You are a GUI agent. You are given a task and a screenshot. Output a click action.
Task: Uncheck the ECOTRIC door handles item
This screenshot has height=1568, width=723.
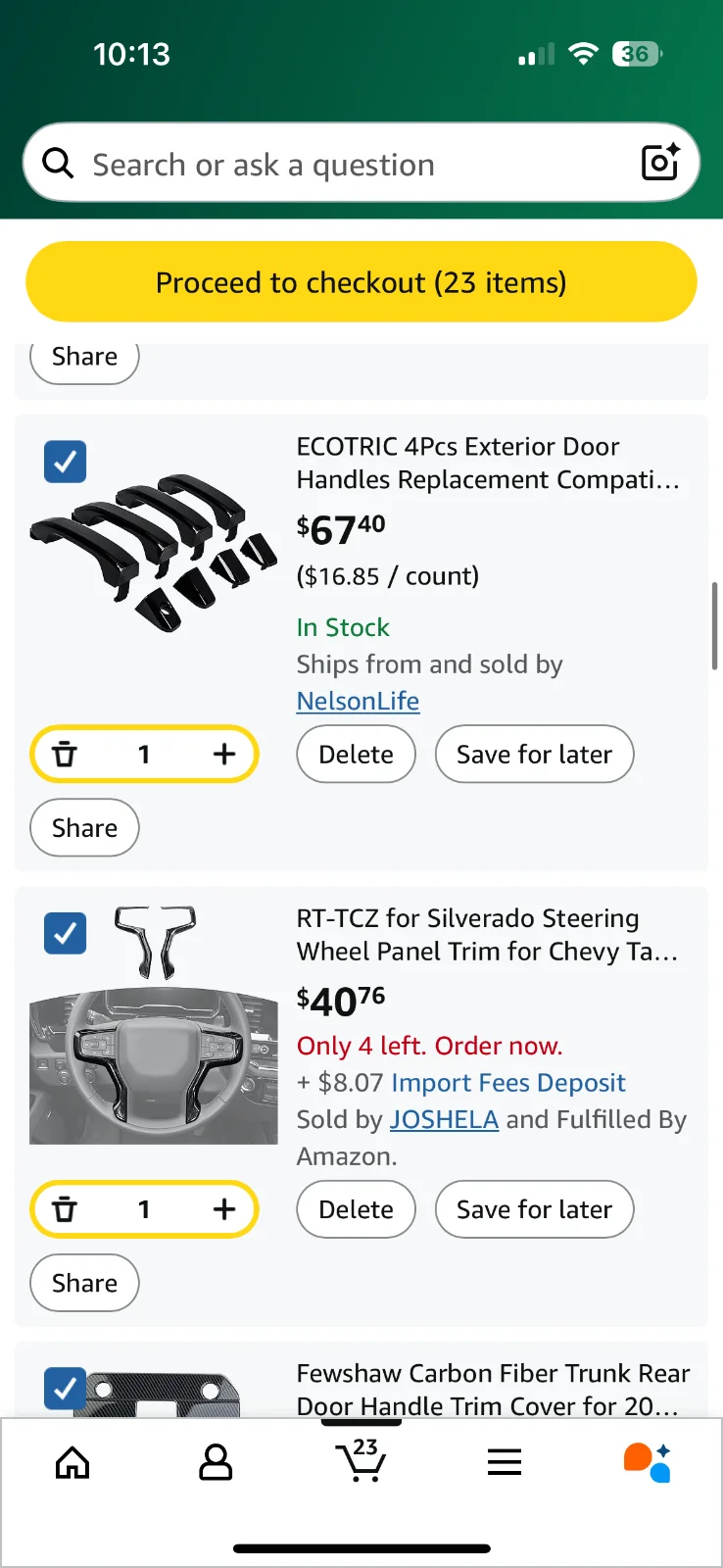[x=66, y=462]
